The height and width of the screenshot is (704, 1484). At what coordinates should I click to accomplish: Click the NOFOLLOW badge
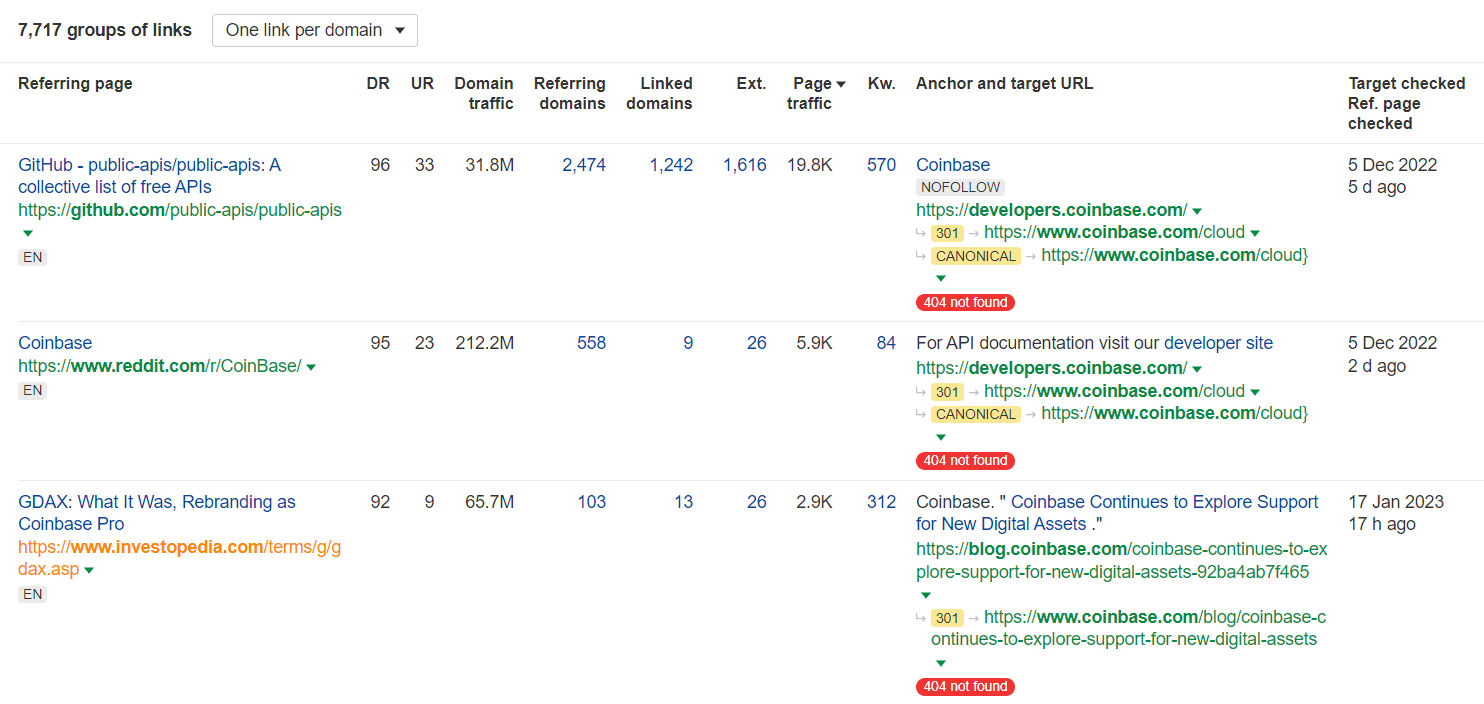[960, 187]
